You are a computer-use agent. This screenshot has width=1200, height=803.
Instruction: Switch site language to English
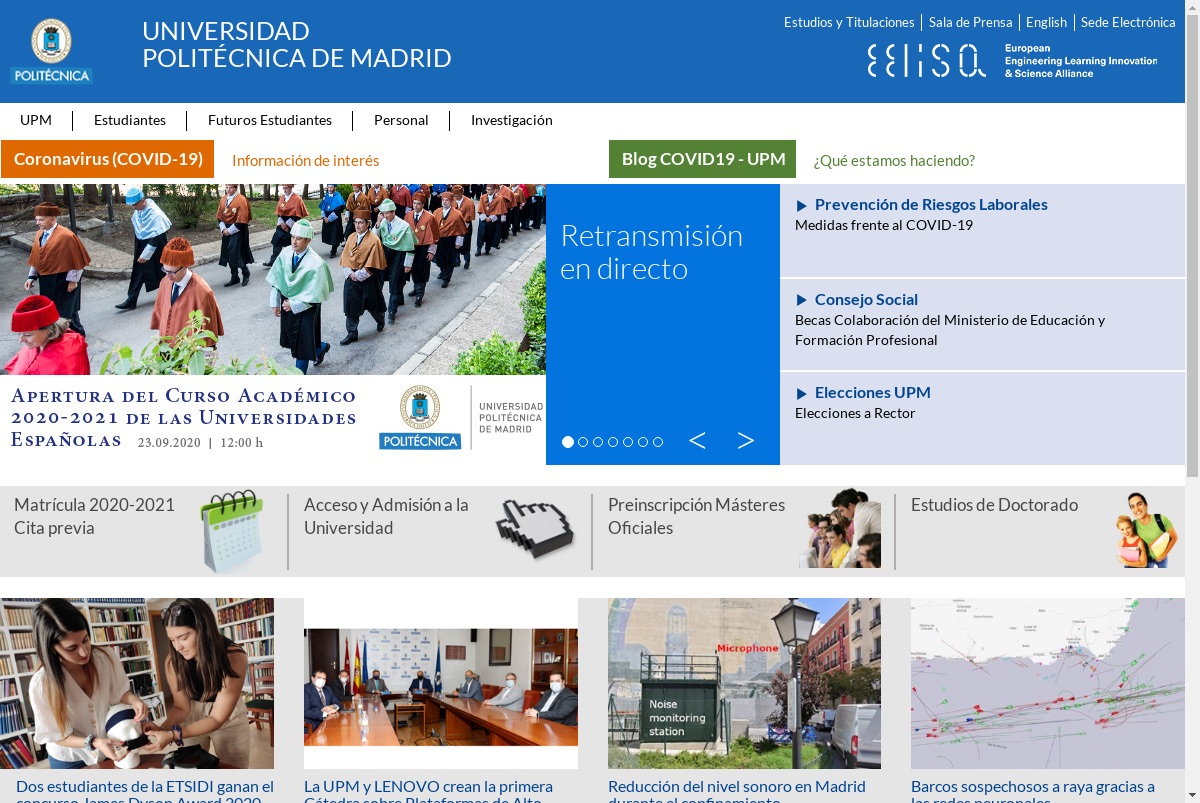pos(1046,22)
